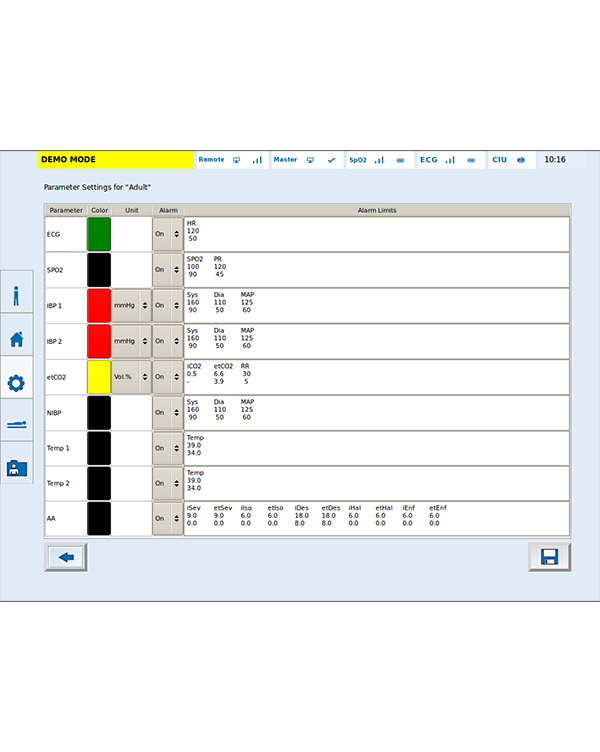Toggle the NIBP alarm On setting
The width and height of the screenshot is (600, 752).
click(x=166, y=412)
